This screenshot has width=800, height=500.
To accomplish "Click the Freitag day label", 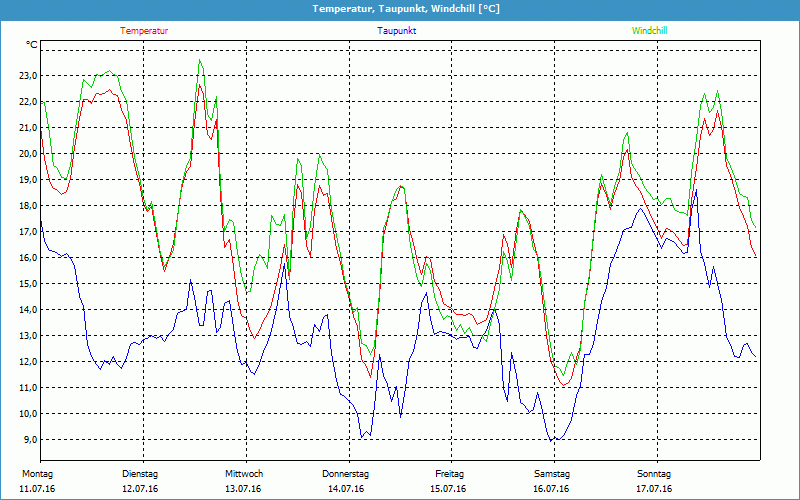I will tap(449, 474).
